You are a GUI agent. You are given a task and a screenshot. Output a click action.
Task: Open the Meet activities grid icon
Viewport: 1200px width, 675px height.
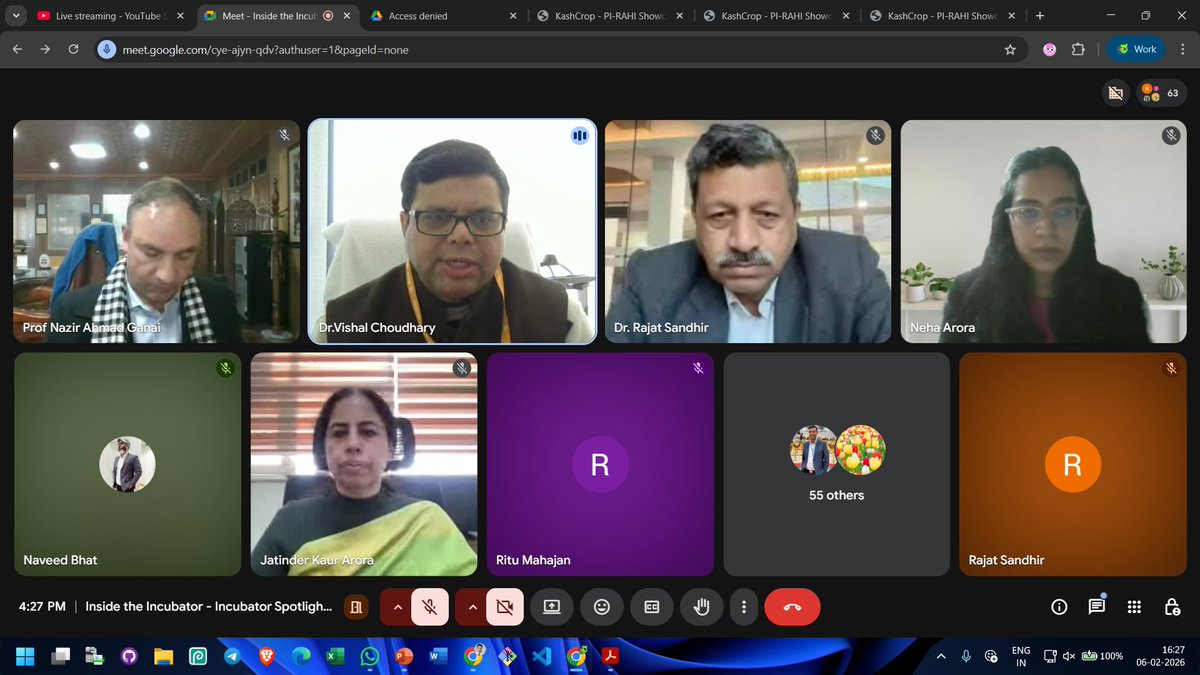[x=1134, y=607]
